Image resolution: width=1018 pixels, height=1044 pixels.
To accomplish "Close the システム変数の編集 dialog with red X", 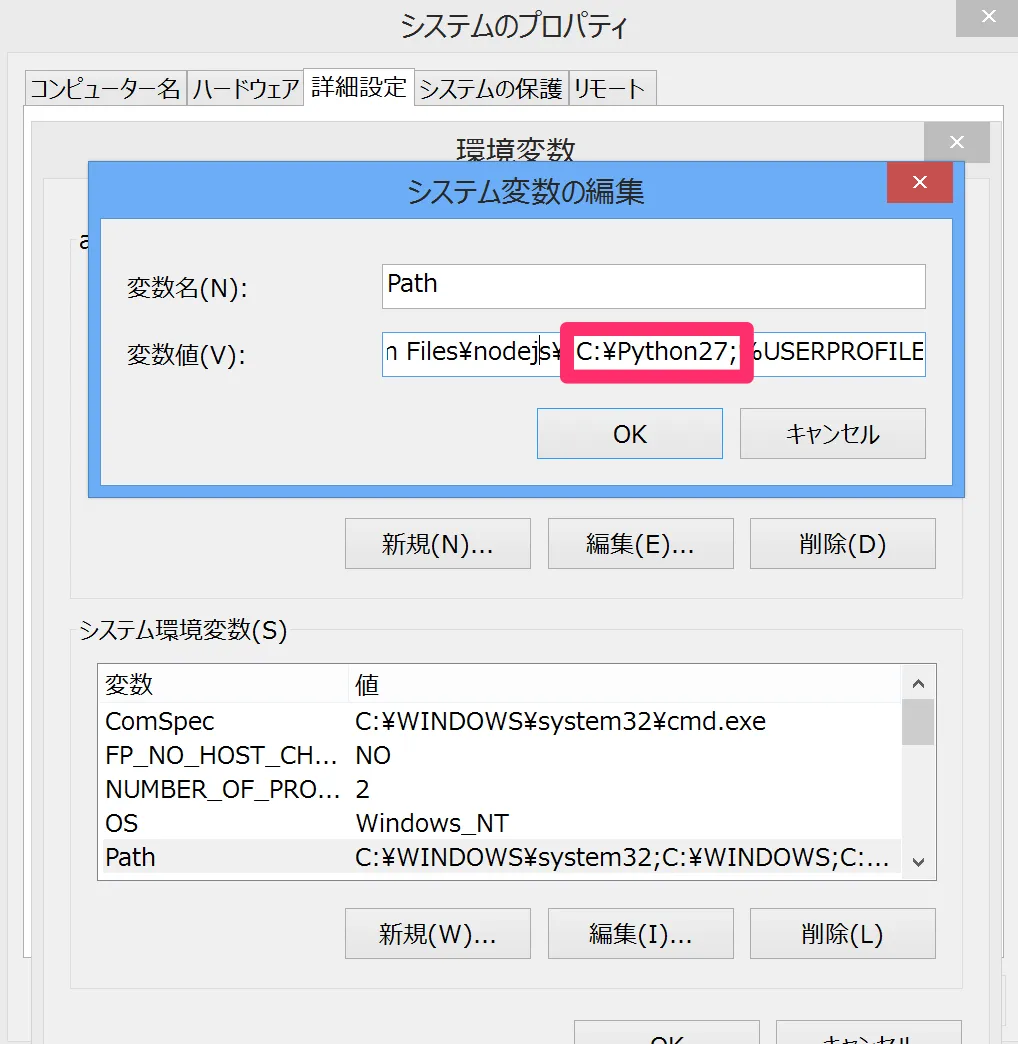I will coord(919,182).
